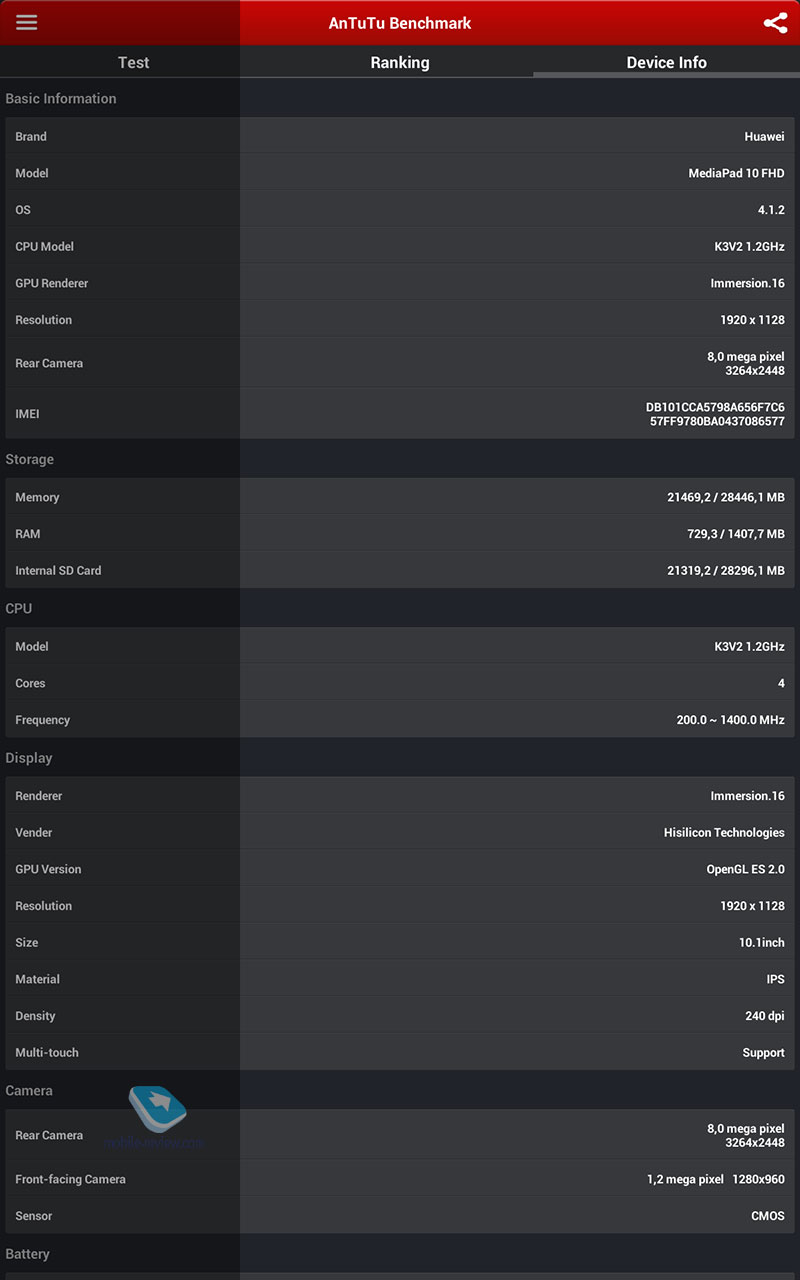Tap the Front-facing Camera row
The image size is (800, 1280).
[x=400, y=1179]
